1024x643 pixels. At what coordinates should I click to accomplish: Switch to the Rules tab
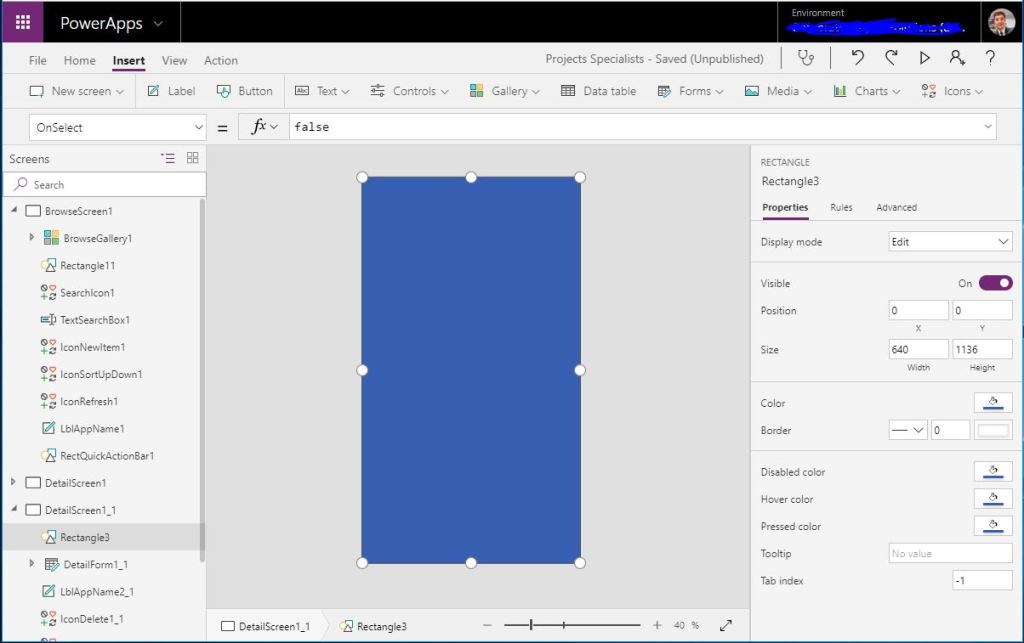[x=841, y=207]
